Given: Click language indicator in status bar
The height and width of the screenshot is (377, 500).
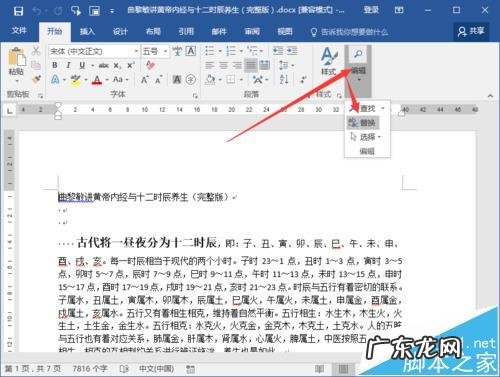Looking at the screenshot, I should coord(156,369).
